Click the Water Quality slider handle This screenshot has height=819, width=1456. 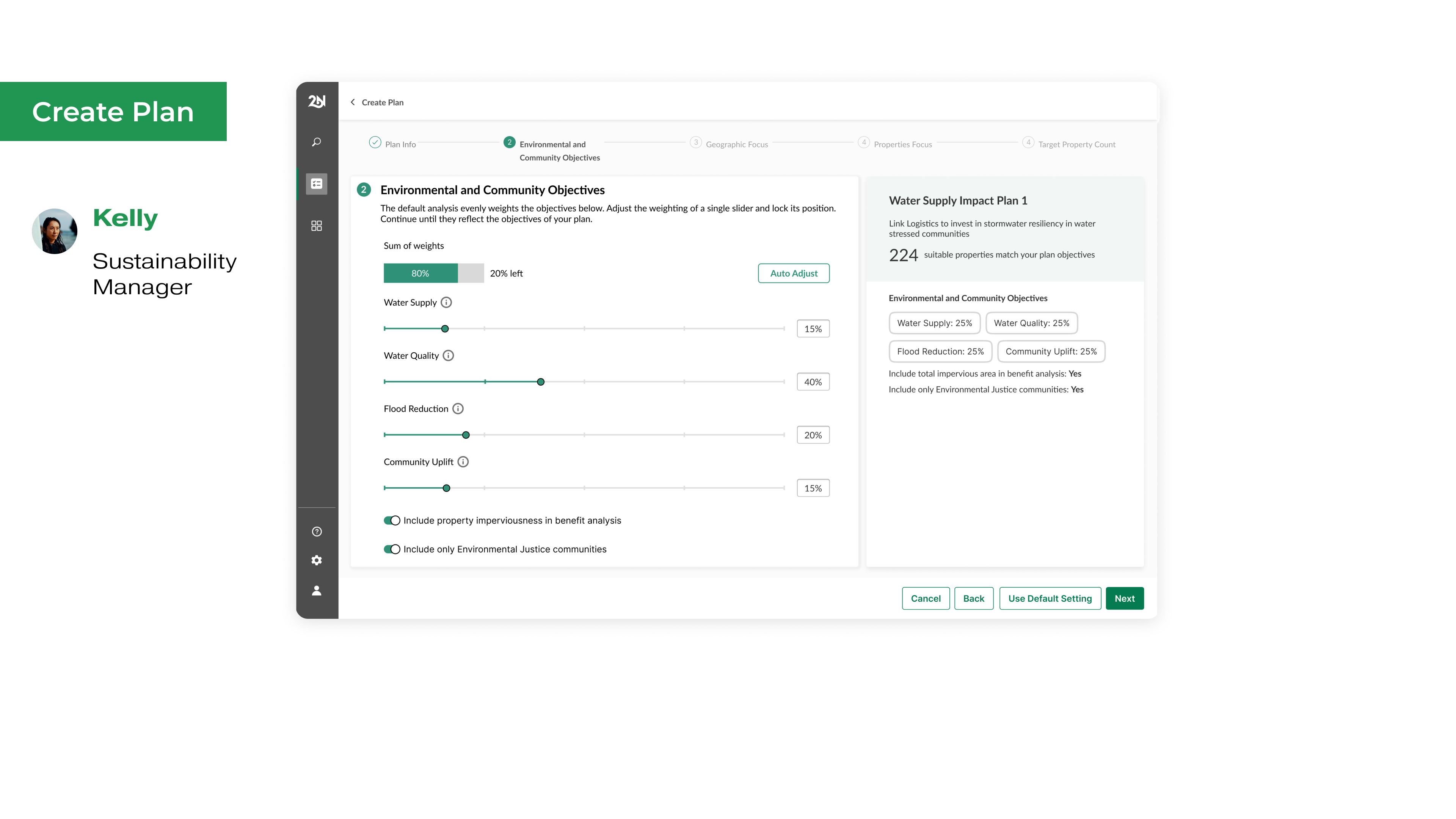540,382
